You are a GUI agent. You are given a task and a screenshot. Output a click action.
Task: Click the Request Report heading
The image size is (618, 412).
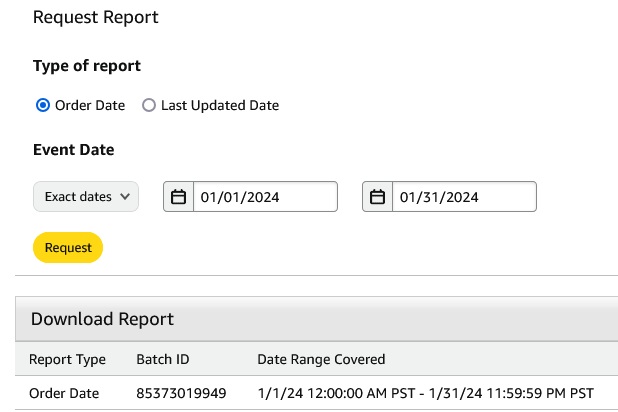96,17
